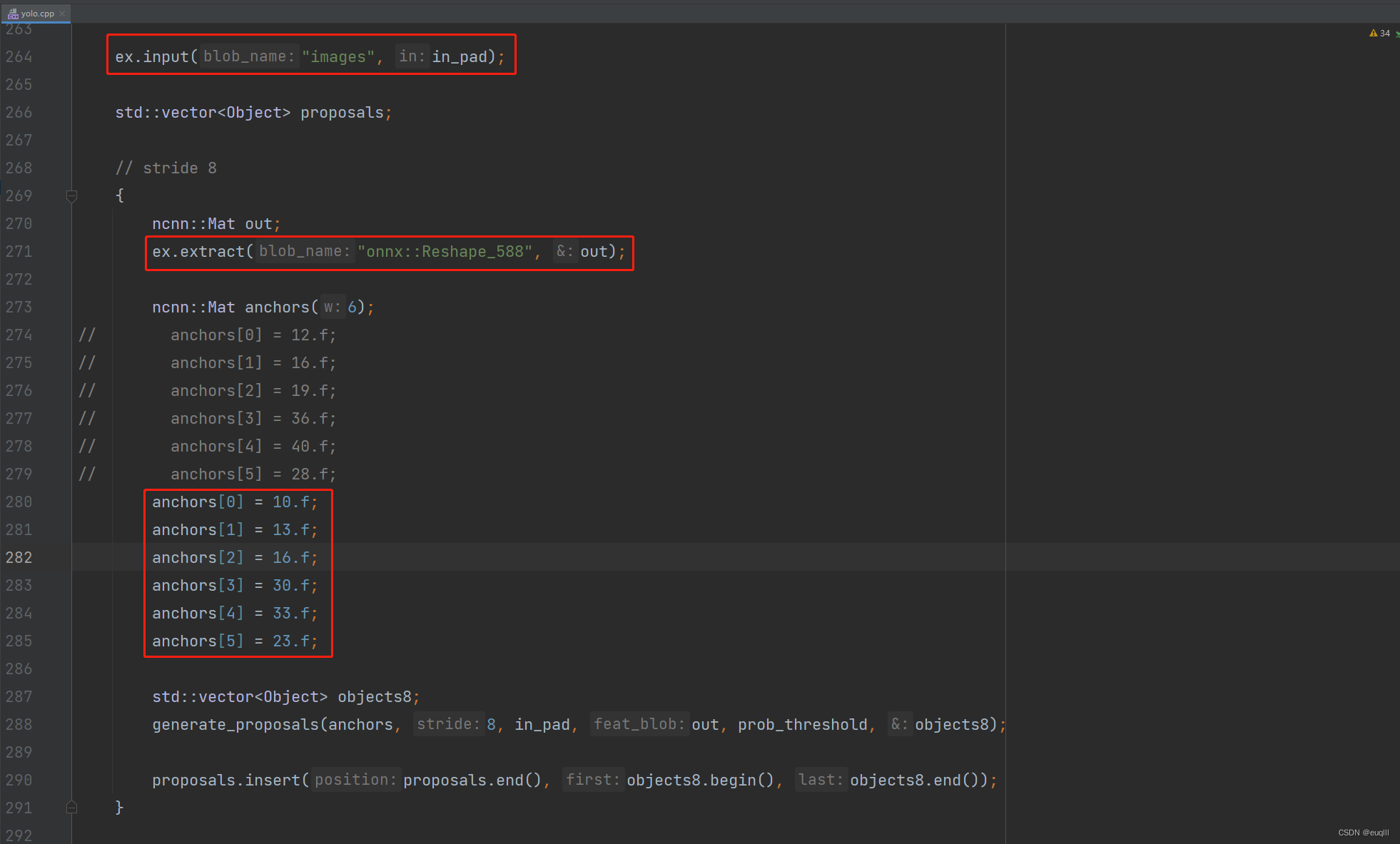Click in_pad argument on line 264

460,56
